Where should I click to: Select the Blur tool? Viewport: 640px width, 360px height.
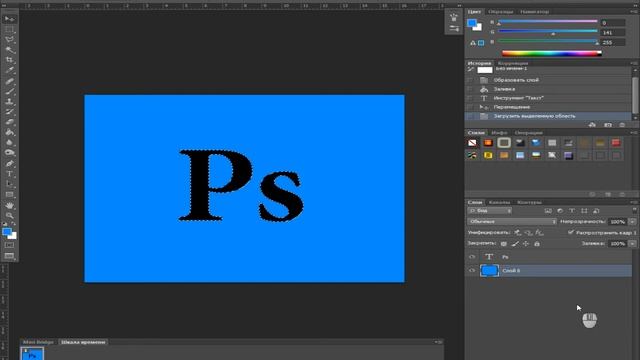coord(9,142)
